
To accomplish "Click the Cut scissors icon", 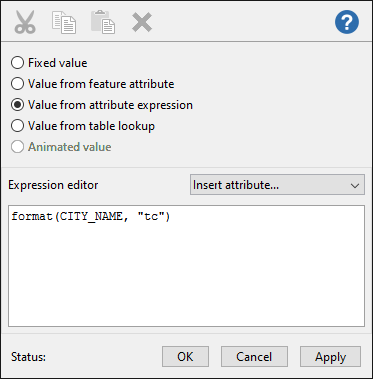I will 25,22.
